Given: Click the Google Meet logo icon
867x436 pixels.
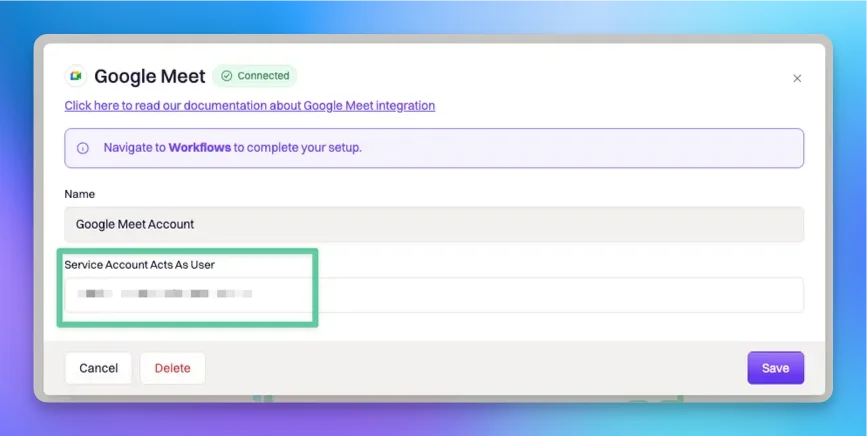Looking at the screenshot, I should click(x=76, y=76).
